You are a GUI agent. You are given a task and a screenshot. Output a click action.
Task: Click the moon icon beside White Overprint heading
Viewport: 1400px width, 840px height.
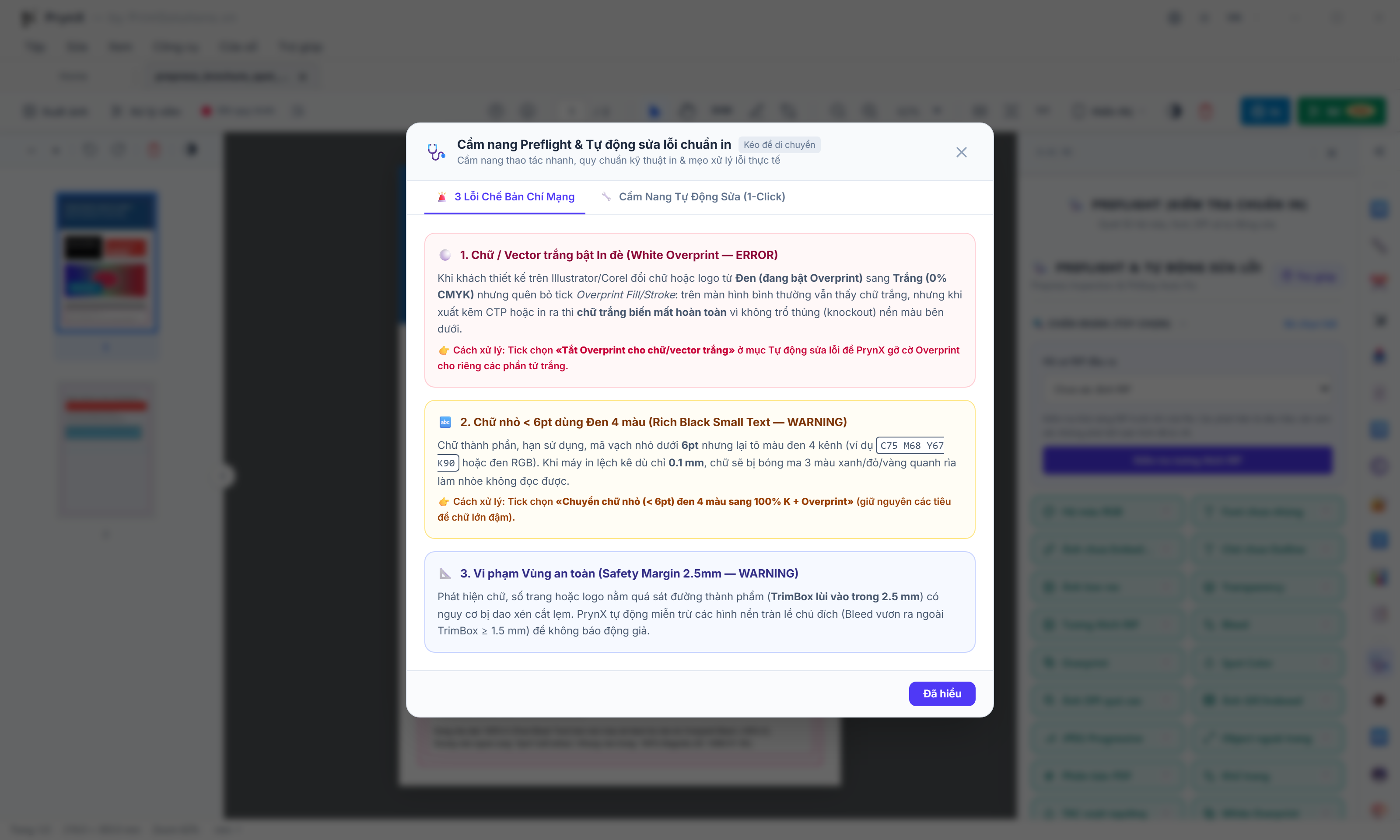(445, 255)
